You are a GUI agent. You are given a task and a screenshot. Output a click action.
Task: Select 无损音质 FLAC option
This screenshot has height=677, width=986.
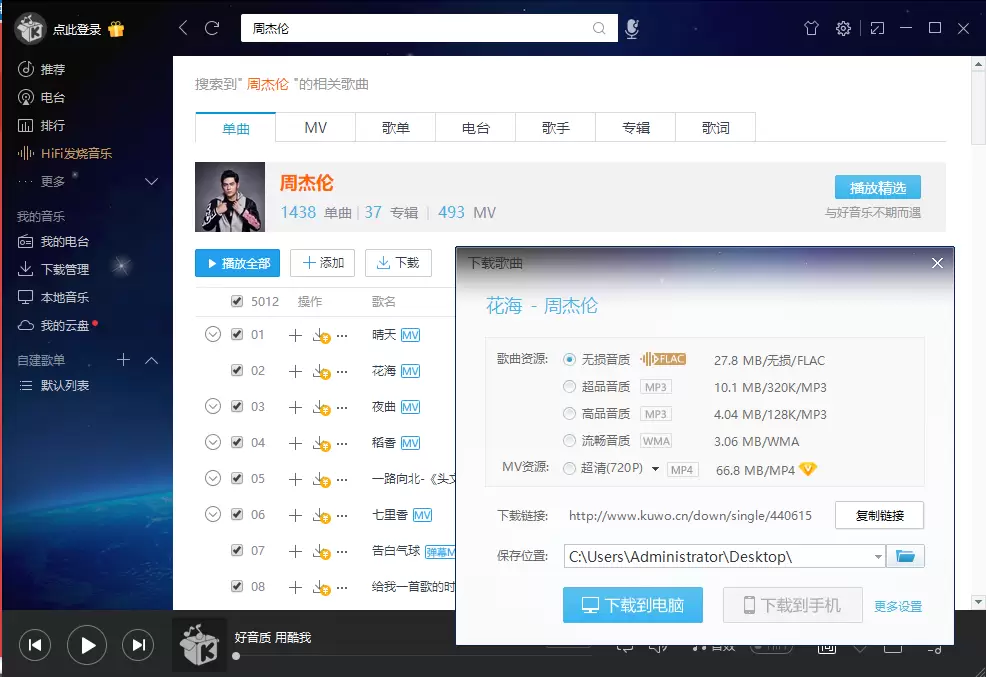click(569, 360)
